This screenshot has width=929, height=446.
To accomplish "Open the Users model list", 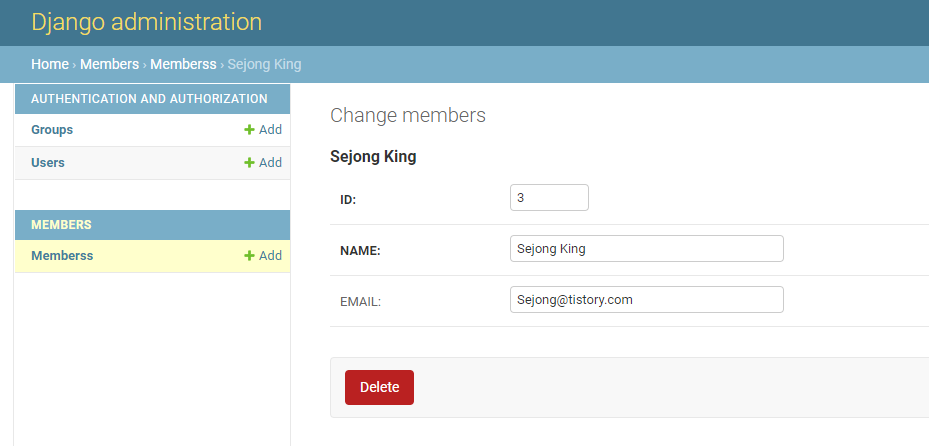I will [x=48, y=162].
